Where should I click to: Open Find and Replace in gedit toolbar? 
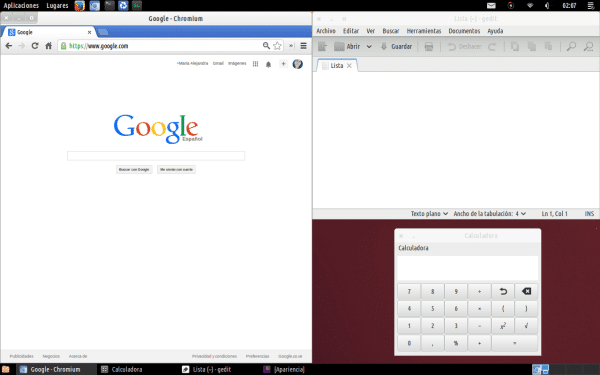(588, 47)
